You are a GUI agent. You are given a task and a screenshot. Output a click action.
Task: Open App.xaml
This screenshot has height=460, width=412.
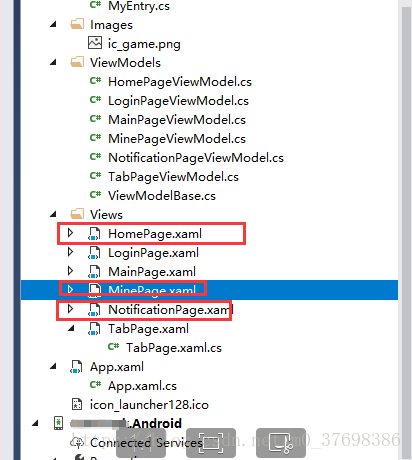[x=117, y=367]
